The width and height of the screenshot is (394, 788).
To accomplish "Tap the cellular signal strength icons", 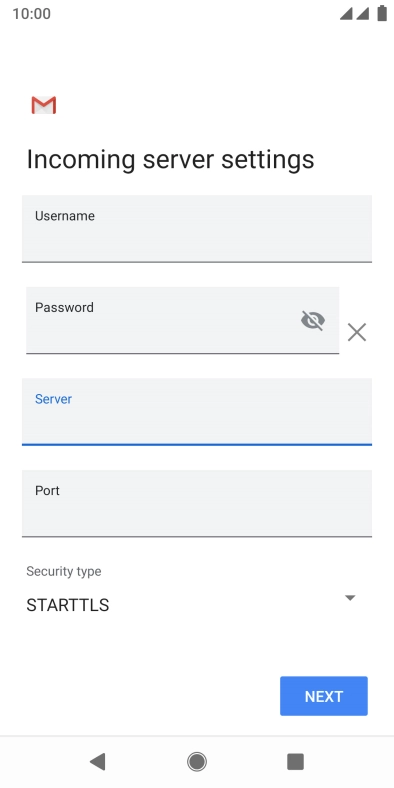I will click(x=354, y=14).
